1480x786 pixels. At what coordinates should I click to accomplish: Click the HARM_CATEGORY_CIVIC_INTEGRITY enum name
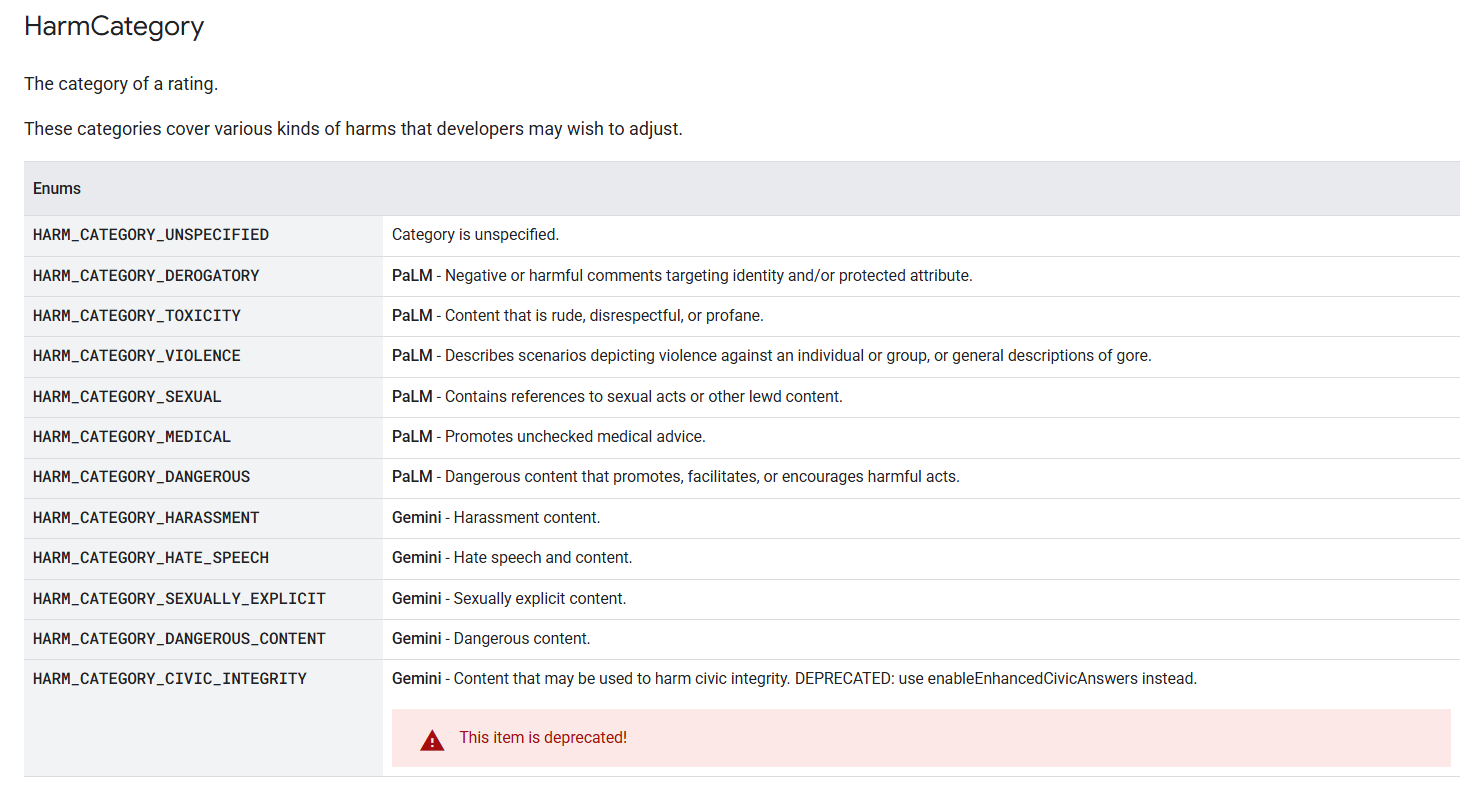tap(170, 679)
